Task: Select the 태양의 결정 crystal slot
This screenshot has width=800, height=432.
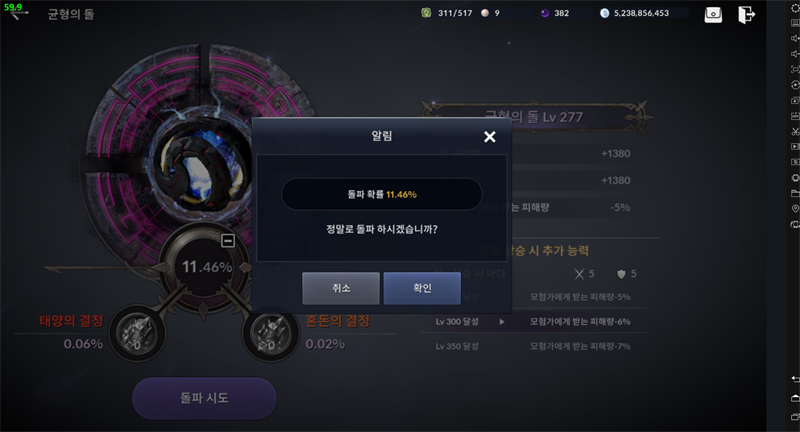Action: pos(137,334)
